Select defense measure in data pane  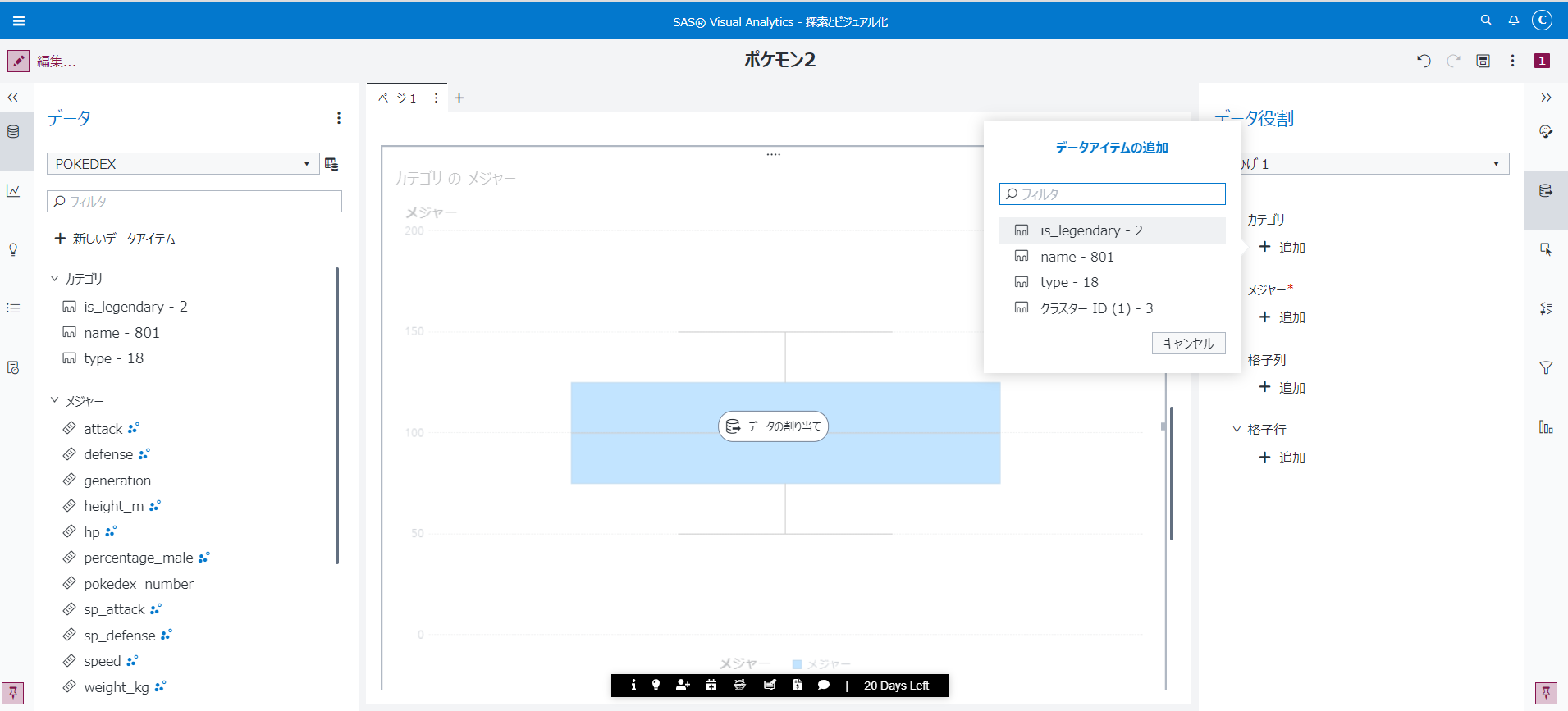[107, 454]
